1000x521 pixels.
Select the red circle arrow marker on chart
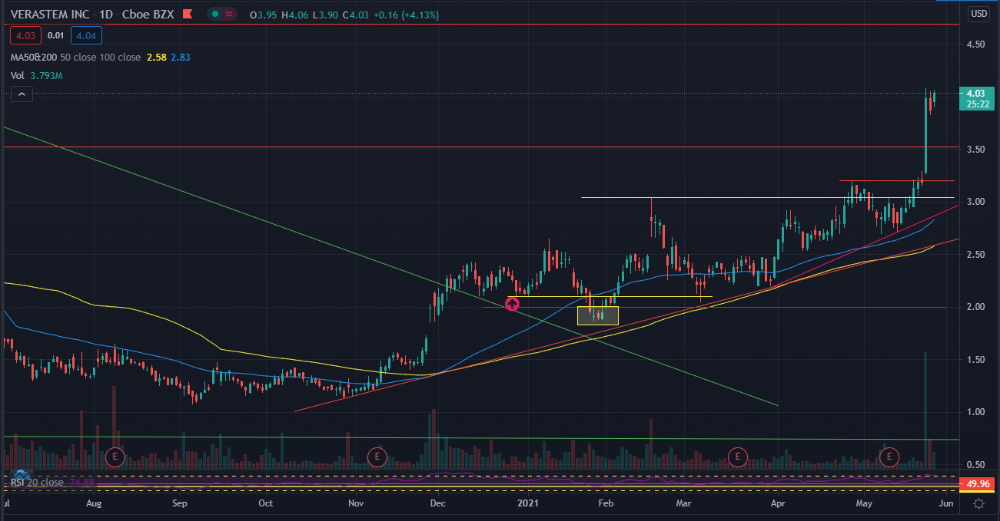click(513, 304)
